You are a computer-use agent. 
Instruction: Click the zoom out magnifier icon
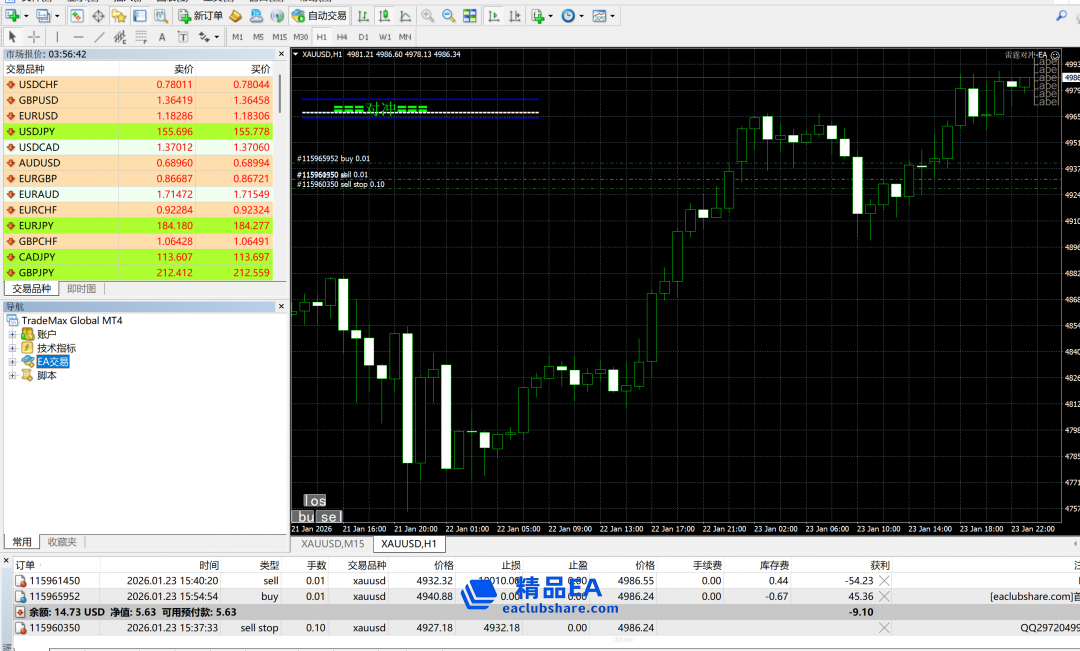[448, 16]
